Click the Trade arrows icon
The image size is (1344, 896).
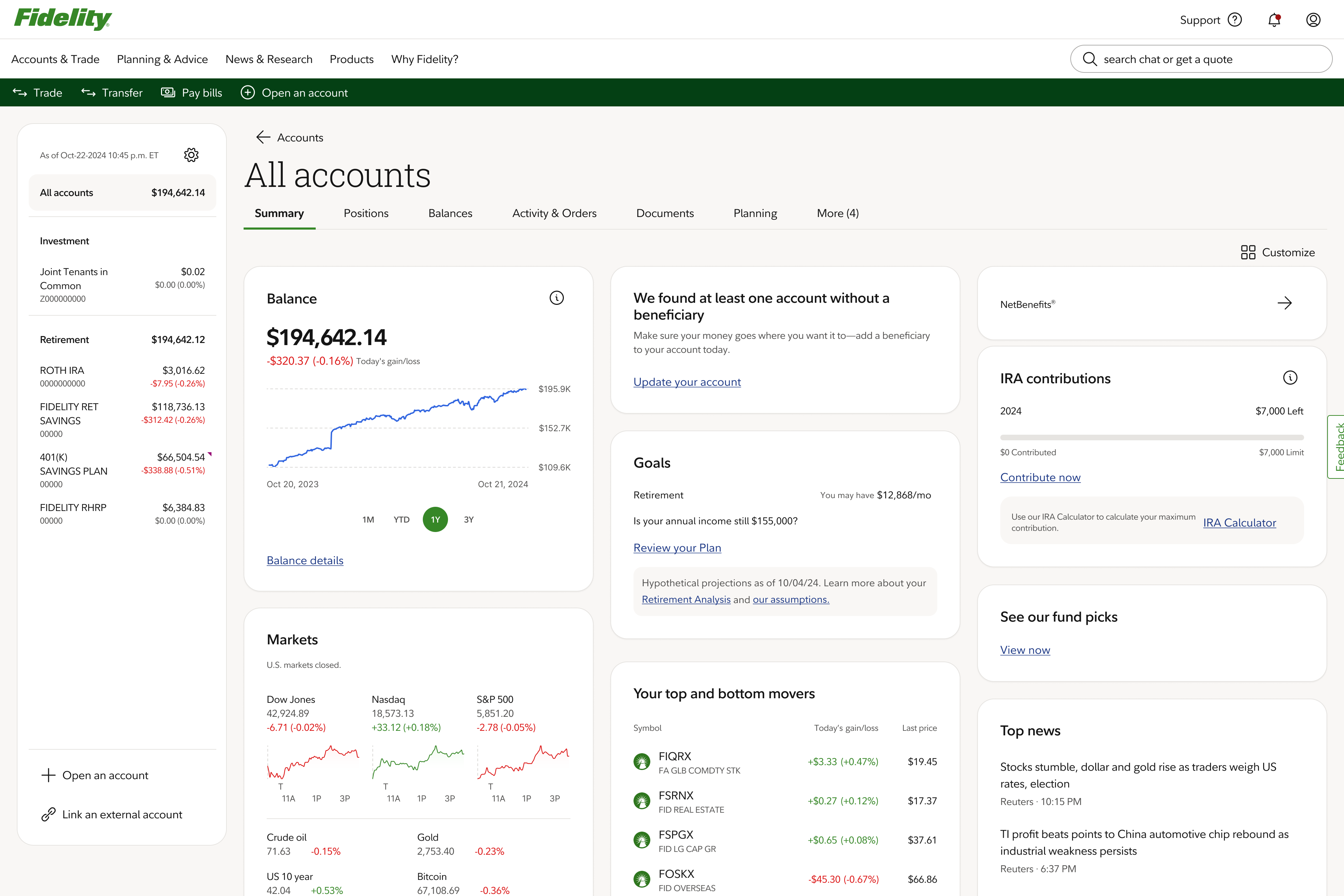pyautogui.click(x=20, y=92)
